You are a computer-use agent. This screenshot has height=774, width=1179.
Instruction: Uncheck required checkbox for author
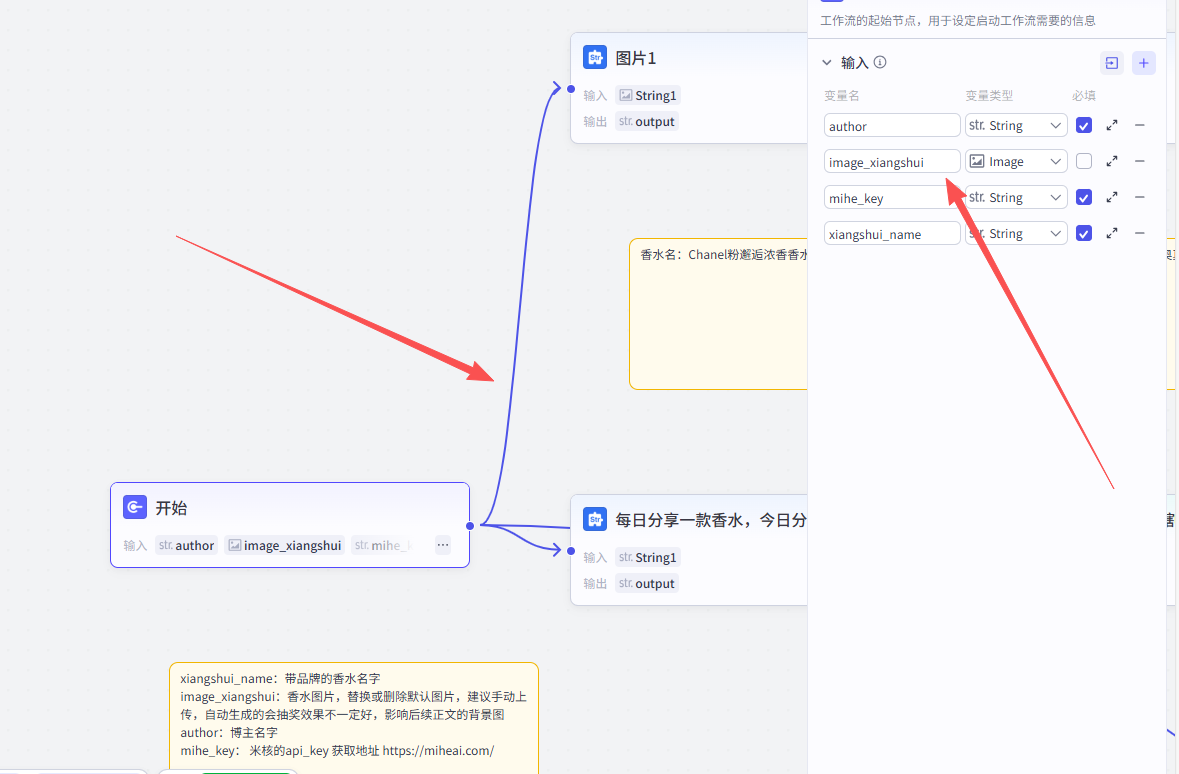(1084, 126)
